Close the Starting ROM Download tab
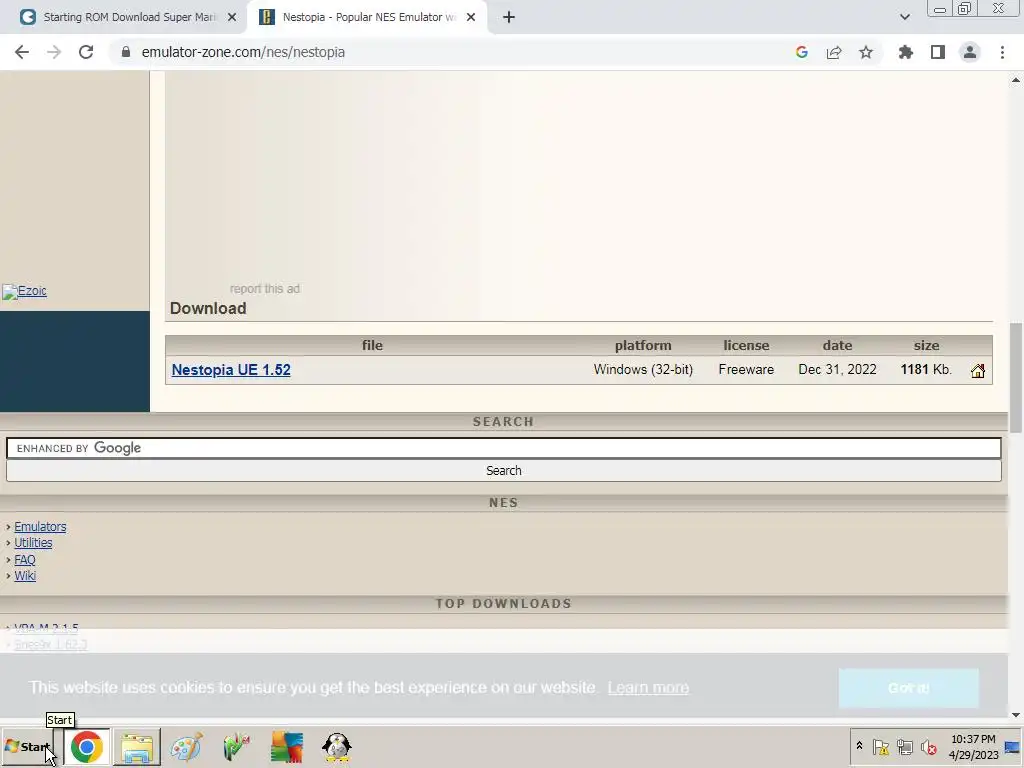This screenshot has width=1024, height=768. coord(232,17)
